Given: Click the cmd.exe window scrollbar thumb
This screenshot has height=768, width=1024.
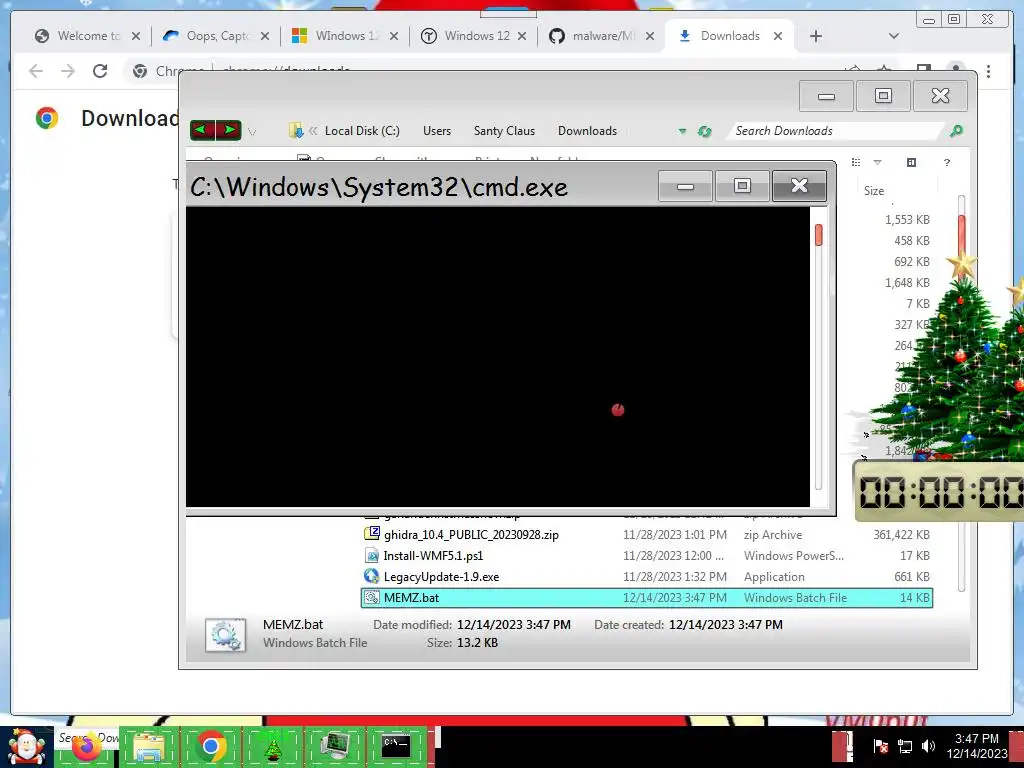Looking at the screenshot, I should pos(818,235).
